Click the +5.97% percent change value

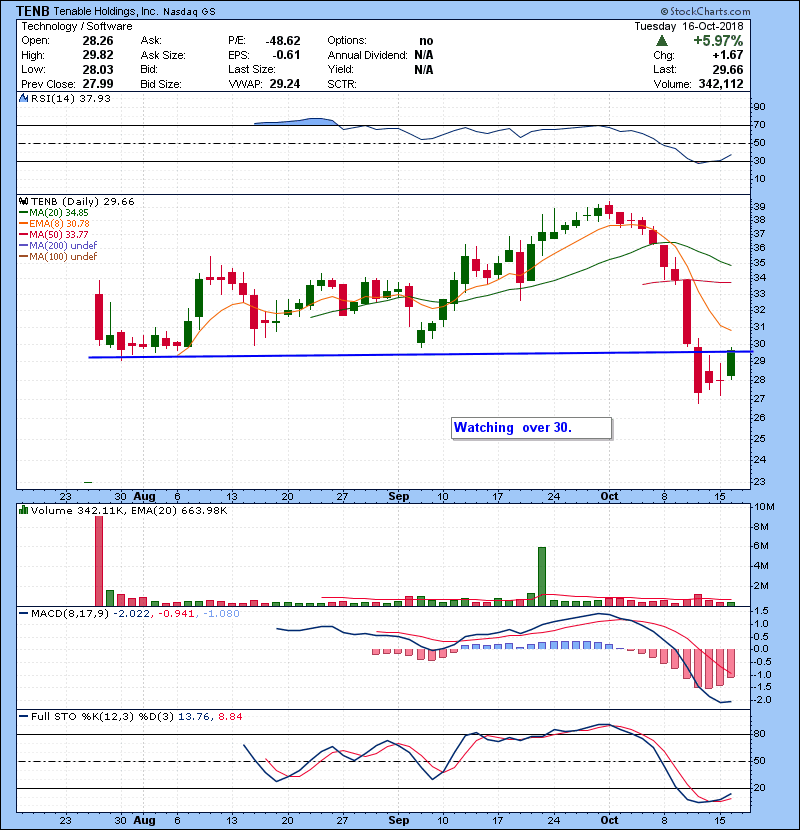point(718,41)
